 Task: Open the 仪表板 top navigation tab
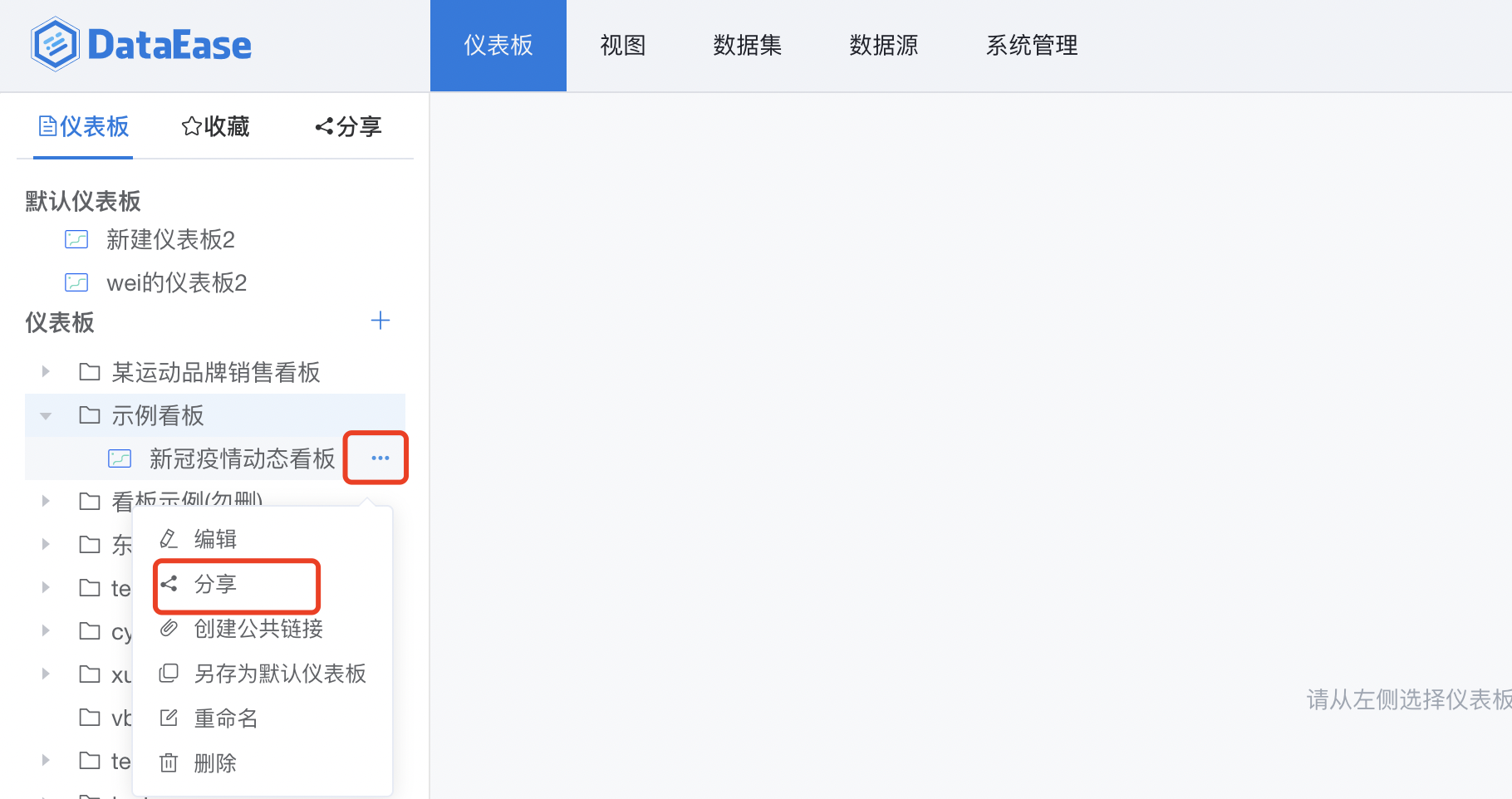pos(498,45)
